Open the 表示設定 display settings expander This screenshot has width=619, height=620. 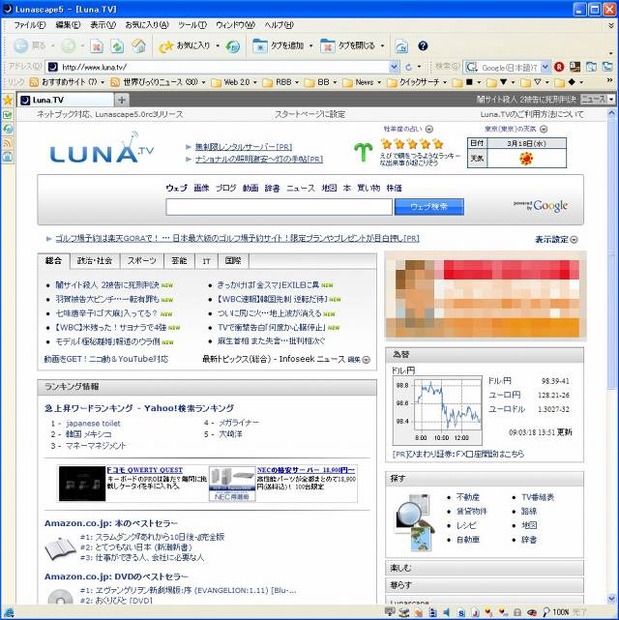pyautogui.click(x=556, y=239)
